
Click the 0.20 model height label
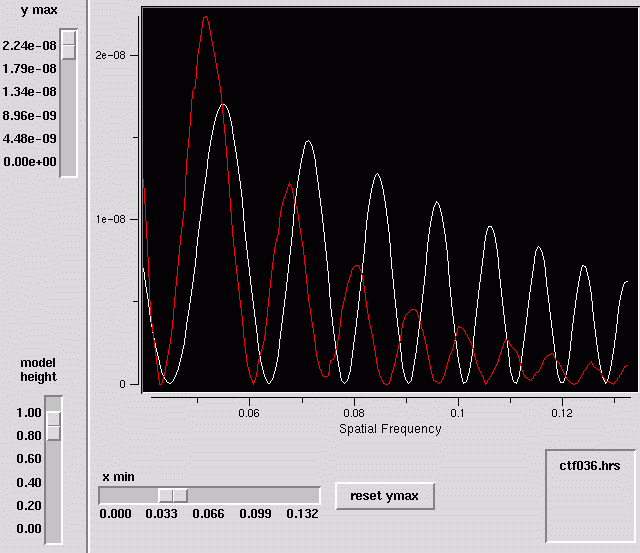[29, 506]
